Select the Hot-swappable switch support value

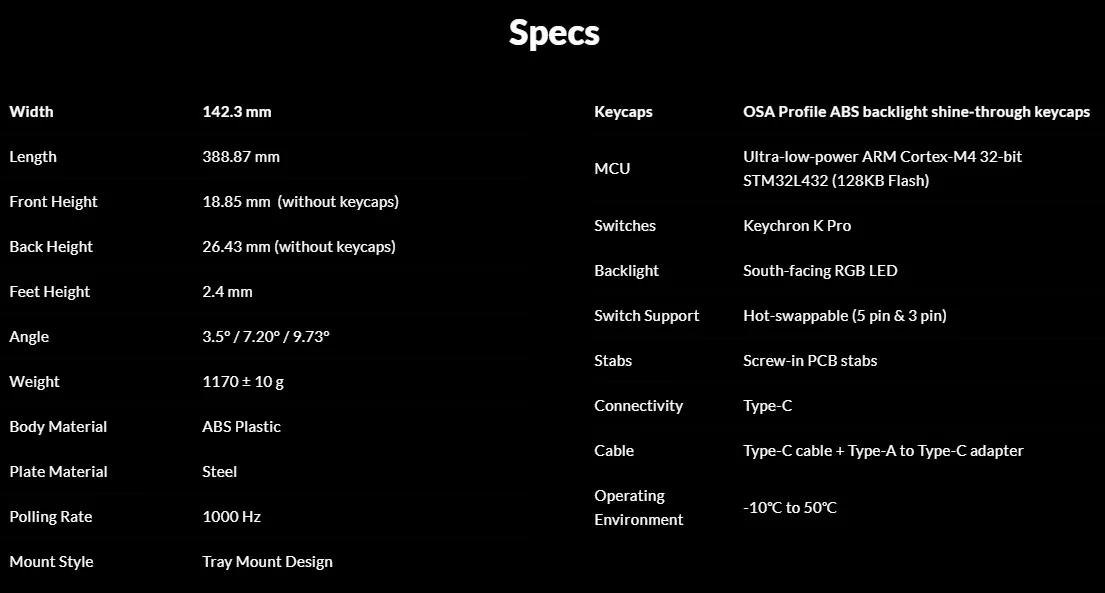pos(845,316)
